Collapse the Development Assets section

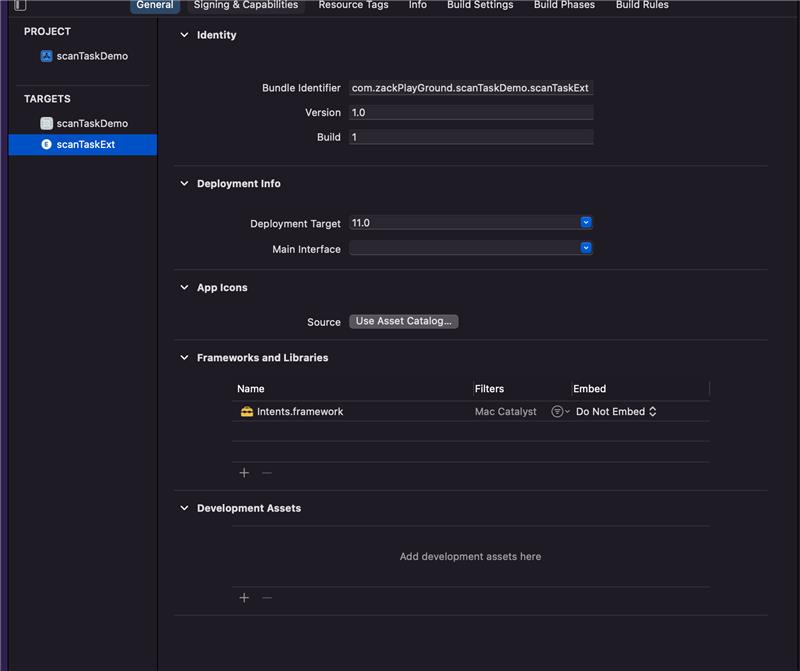point(184,508)
